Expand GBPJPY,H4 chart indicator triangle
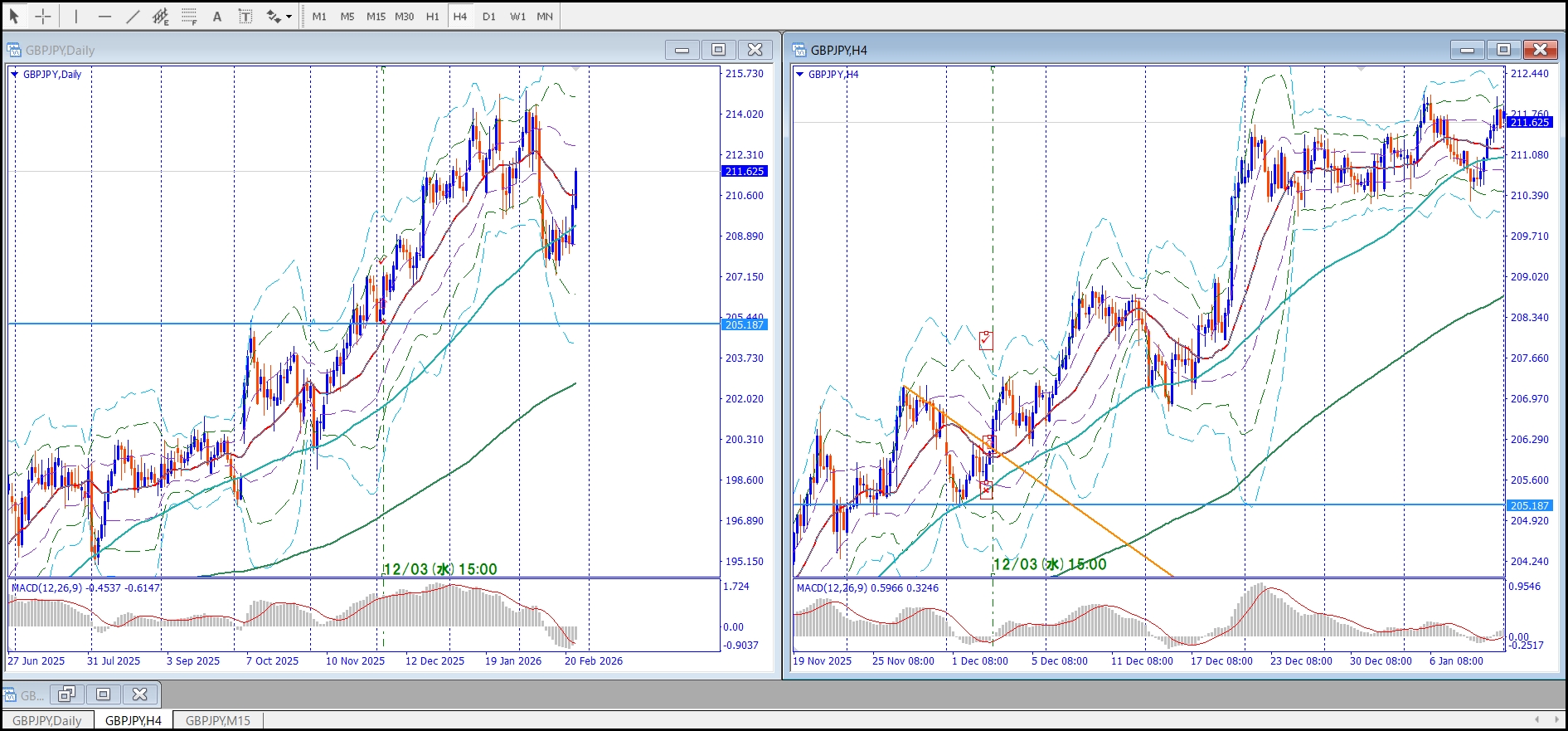The width and height of the screenshot is (1568, 731). pos(800,74)
